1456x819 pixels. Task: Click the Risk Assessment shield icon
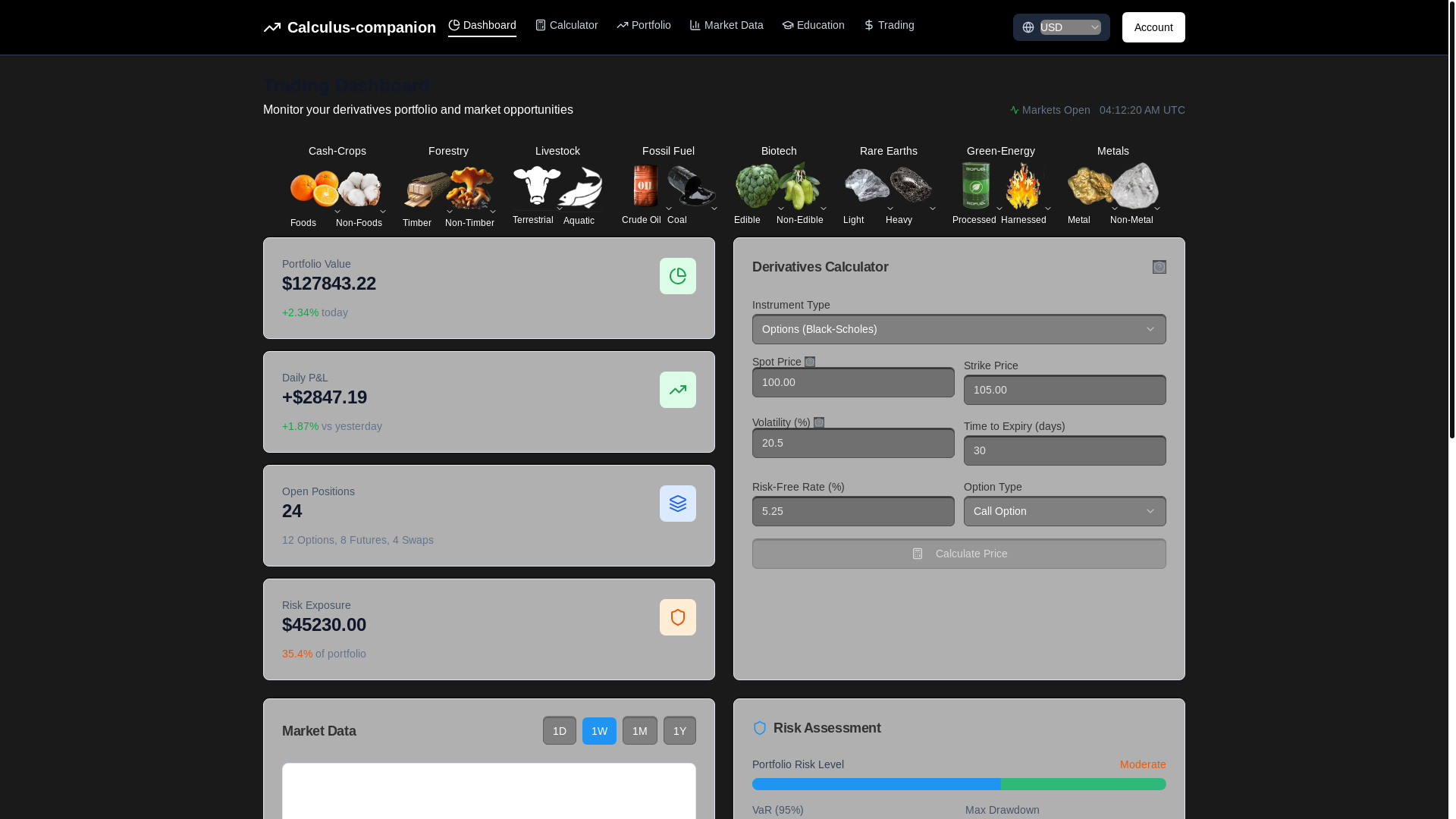click(x=760, y=728)
